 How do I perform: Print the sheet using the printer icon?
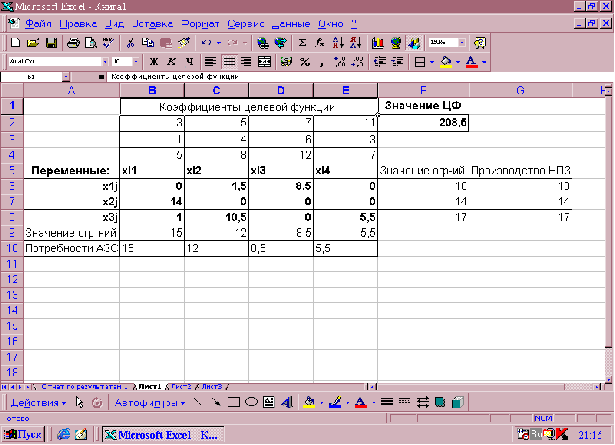tap(73, 43)
